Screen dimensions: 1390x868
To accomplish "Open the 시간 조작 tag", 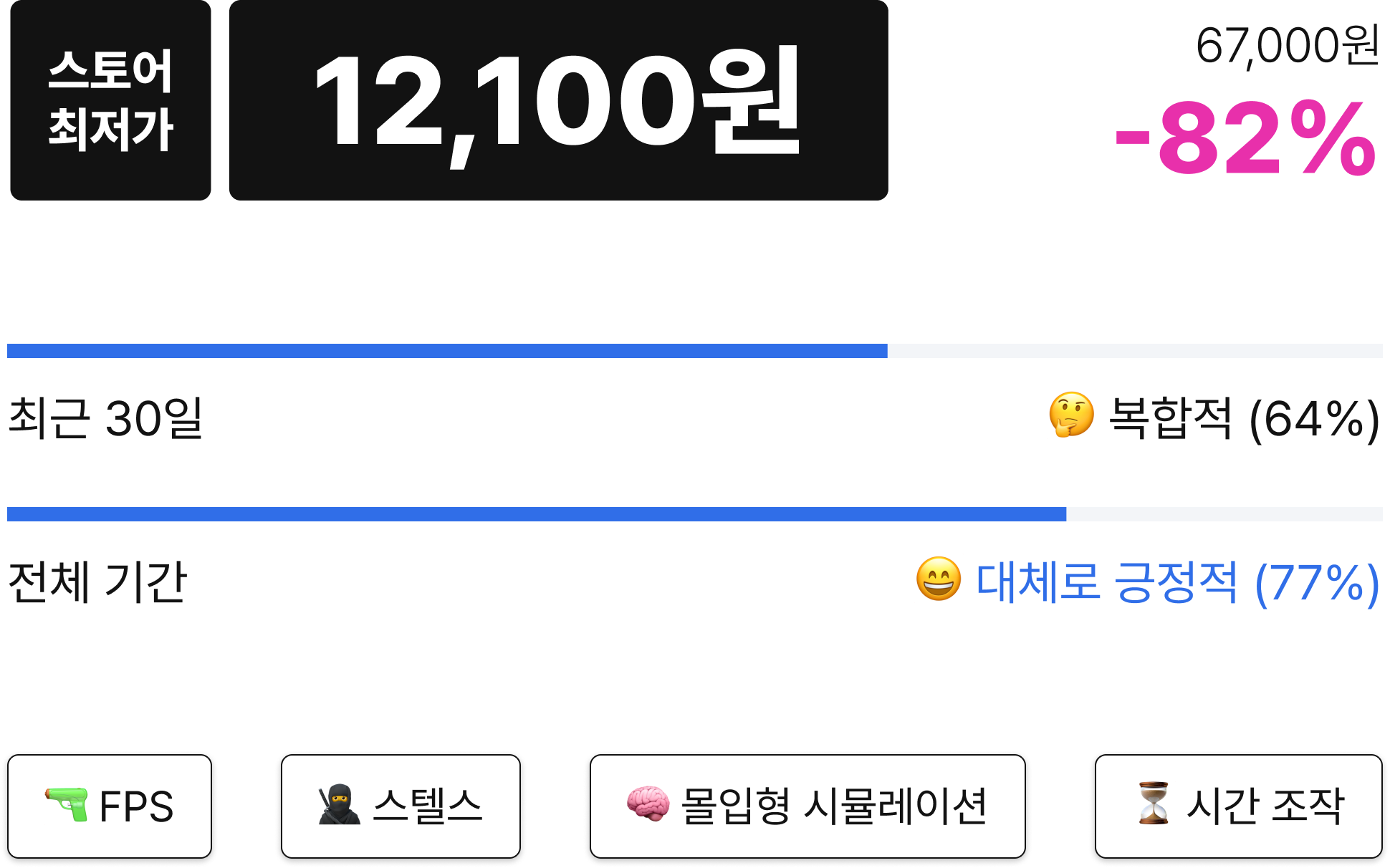I will coord(1238,806).
